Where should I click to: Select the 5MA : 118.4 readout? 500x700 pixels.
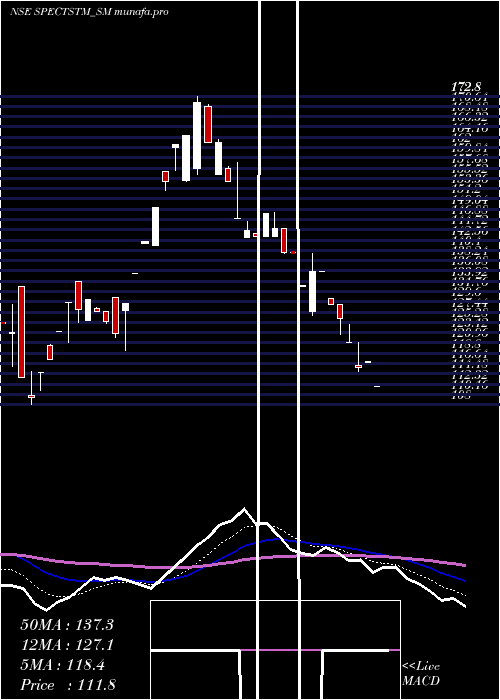click(x=63, y=665)
